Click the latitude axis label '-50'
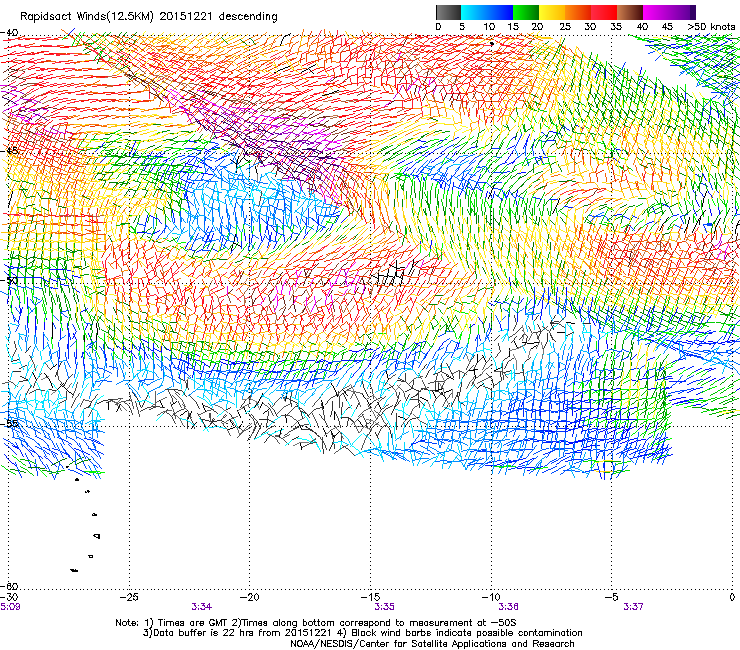The width and height of the screenshot is (740, 650). pos(10,280)
